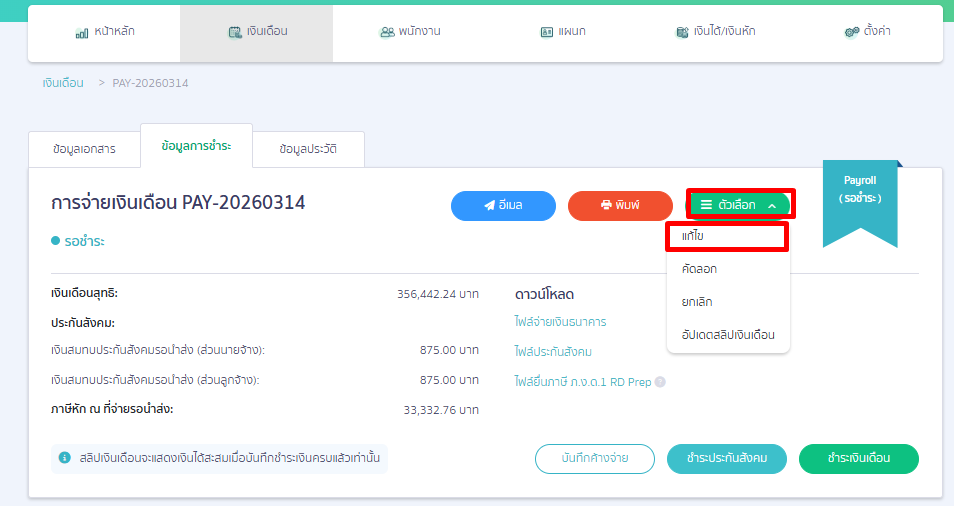This screenshot has width=954, height=506.
Task: Click the help question mark icon beside RD Prep
Action: tap(660, 382)
